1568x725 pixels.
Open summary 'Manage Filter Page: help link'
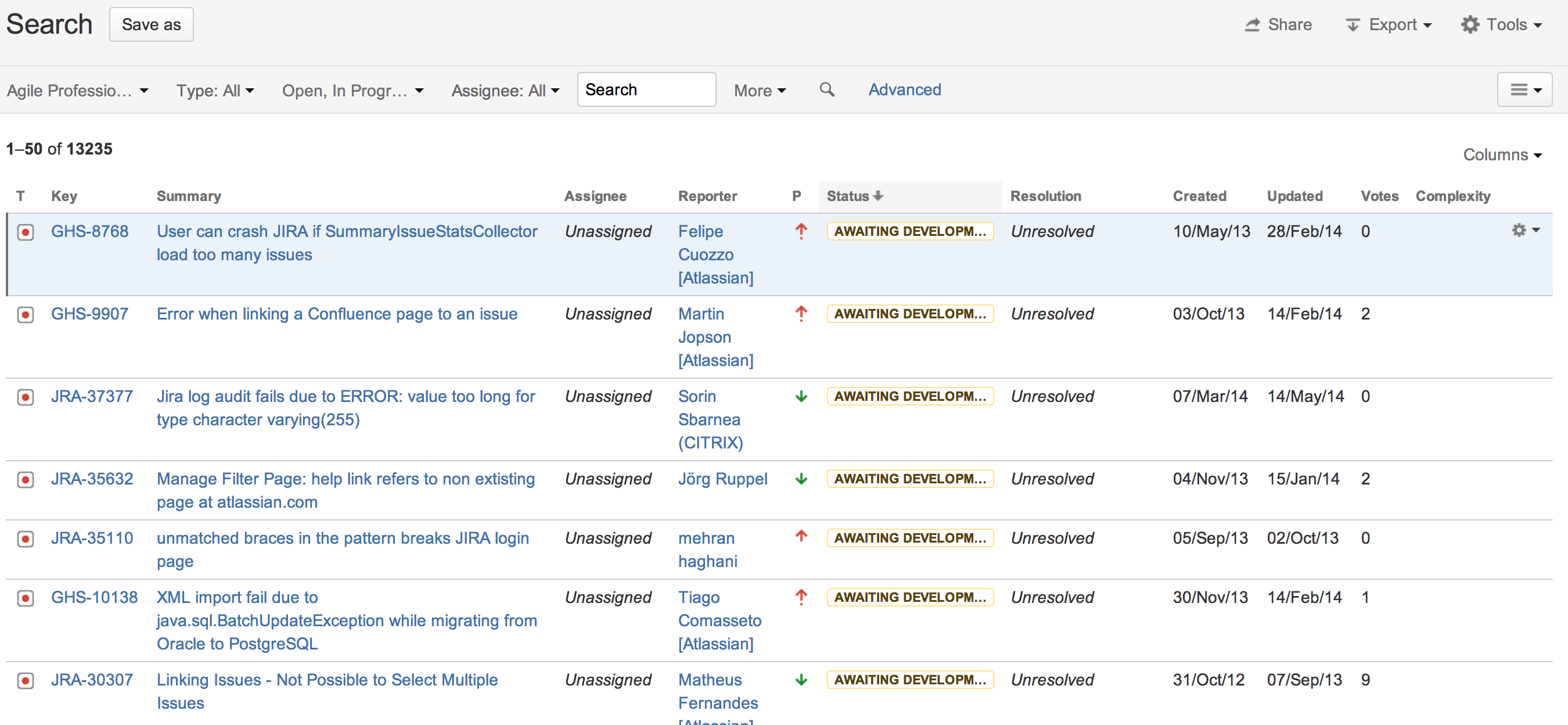(346, 491)
